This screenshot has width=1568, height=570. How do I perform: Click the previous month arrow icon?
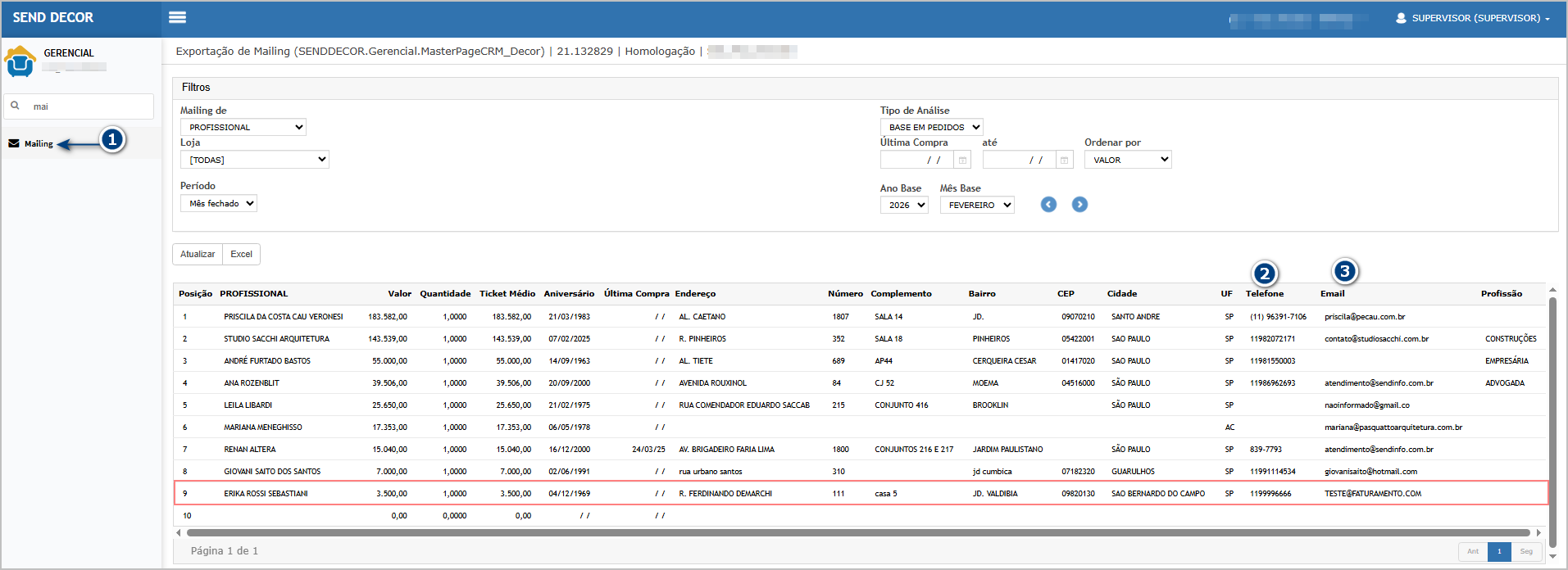[x=1048, y=205]
